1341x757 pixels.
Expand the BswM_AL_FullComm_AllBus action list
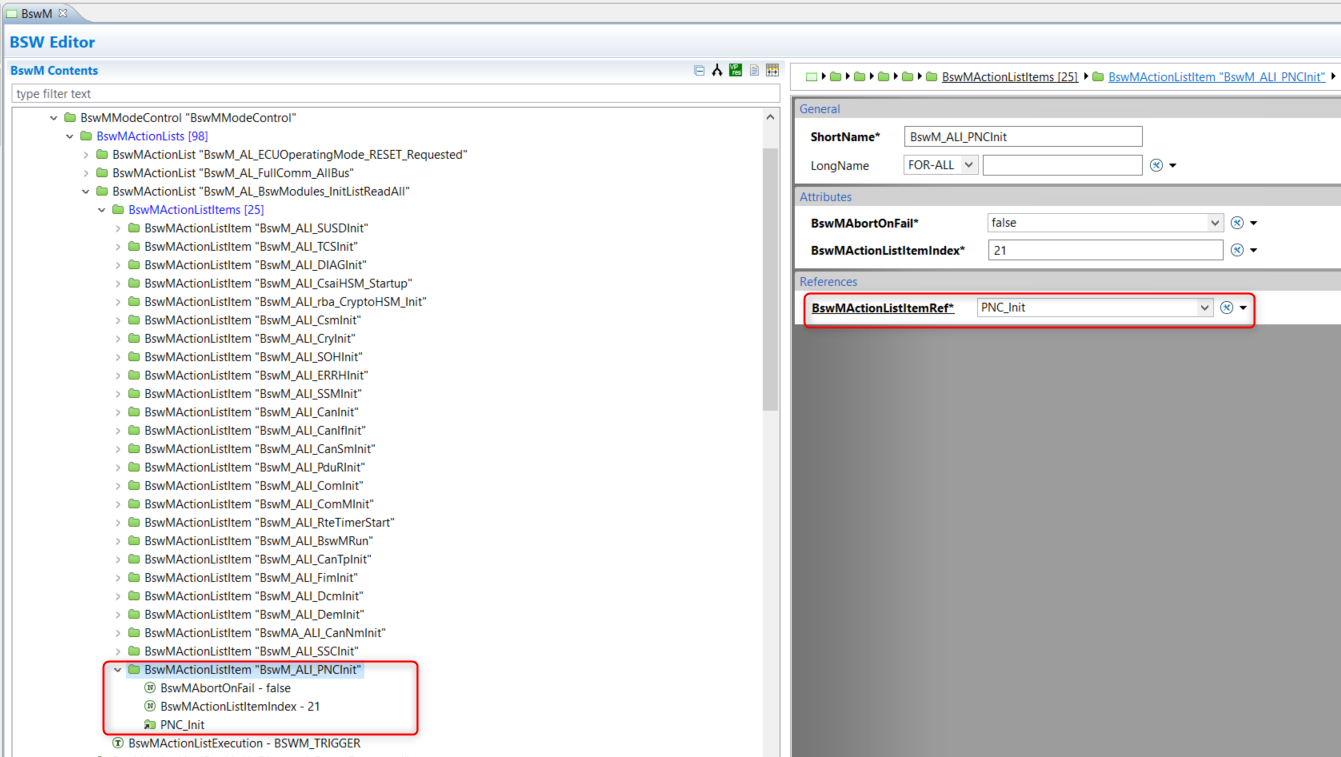86,173
